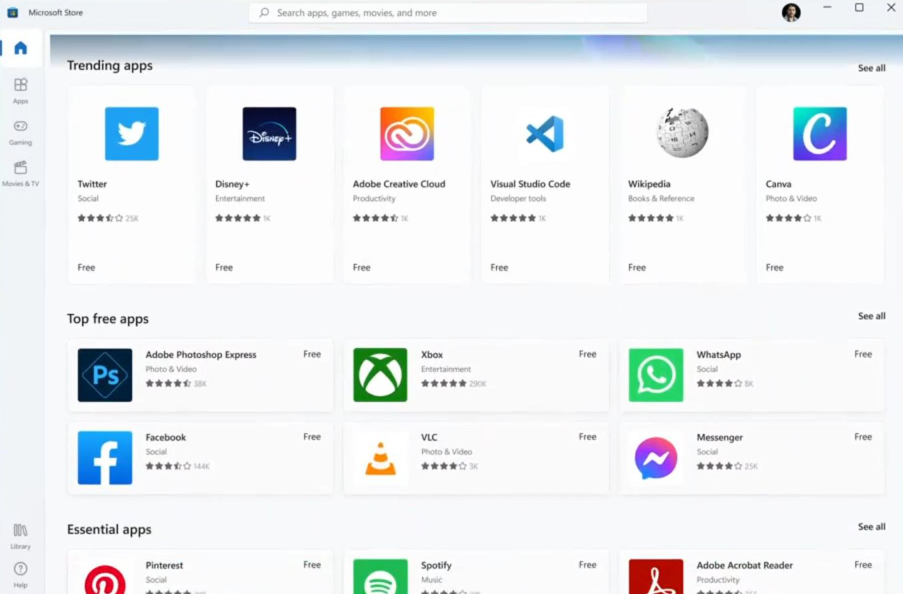This screenshot has height=594, width=903.
Task: Click the Wikipedia title text
Action: (x=649, y=184)
